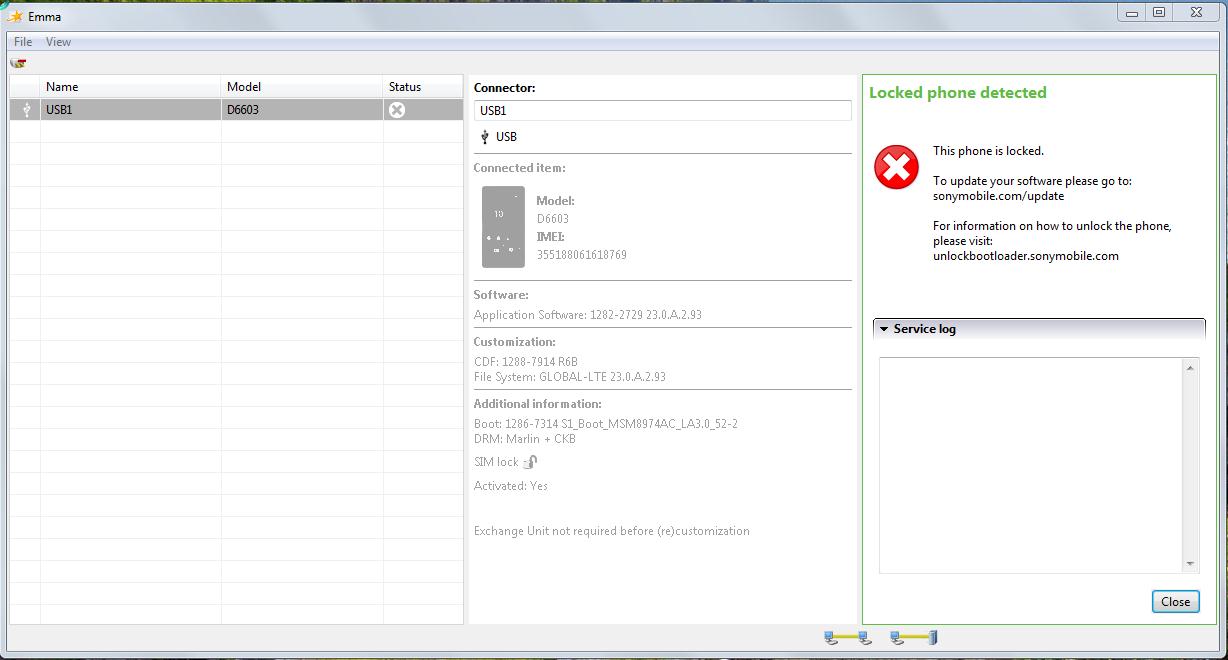Screen dimensions: 1228x660
Task: Click the failed status icon for USB1
Action: tap(397, 110)
